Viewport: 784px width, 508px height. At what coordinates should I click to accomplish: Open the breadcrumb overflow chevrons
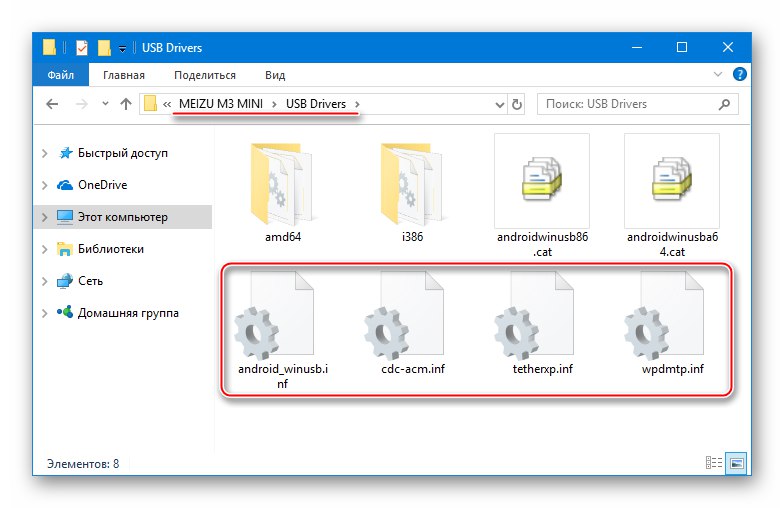coord(167,104)
